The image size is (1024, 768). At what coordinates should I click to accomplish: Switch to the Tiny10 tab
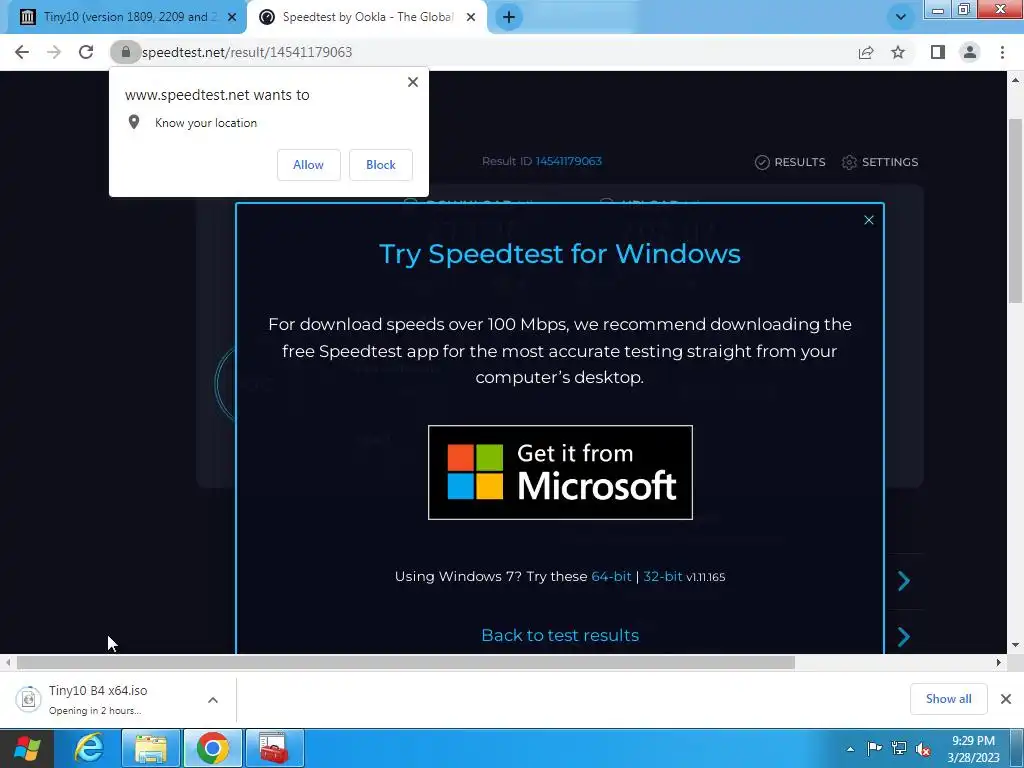click(x=127, y=17)
